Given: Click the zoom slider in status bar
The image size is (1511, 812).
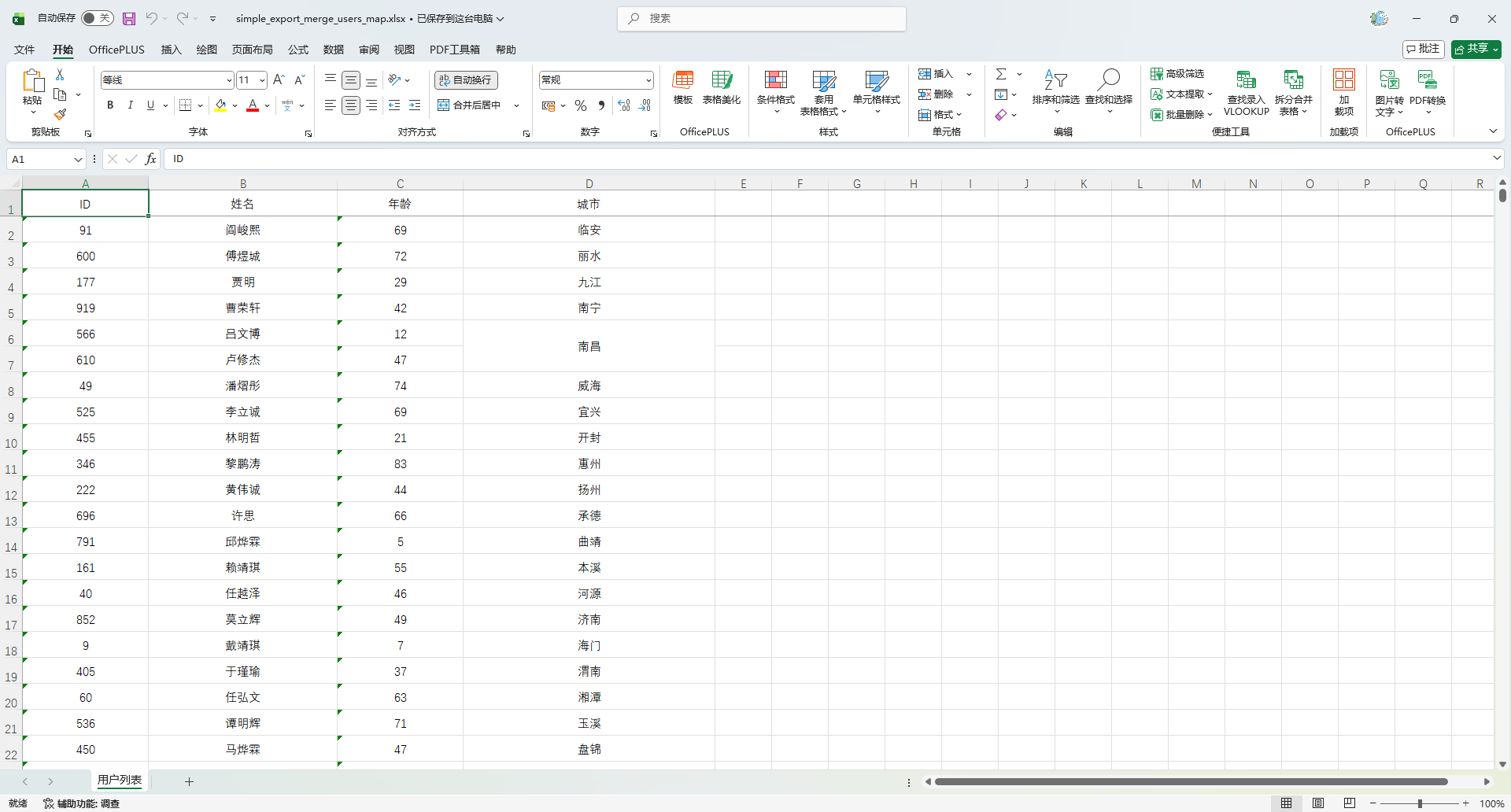Looking at the screenshot, I should pyautogui.click(x=1420, y=803).
